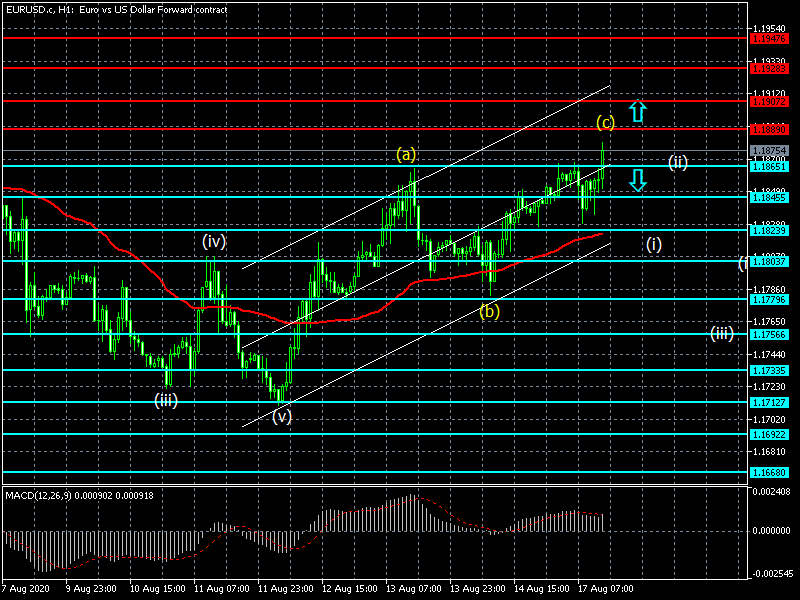This screenshot has height=600, width=800.
Task: Click the '13 Aug 07:00' time axis label
Action: click(414, 588)
